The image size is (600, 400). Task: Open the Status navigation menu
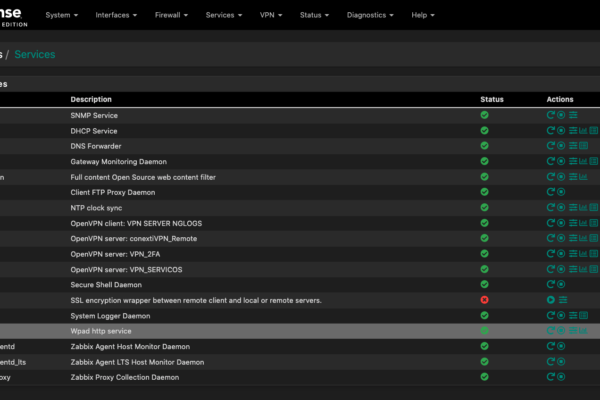point(314,15)
